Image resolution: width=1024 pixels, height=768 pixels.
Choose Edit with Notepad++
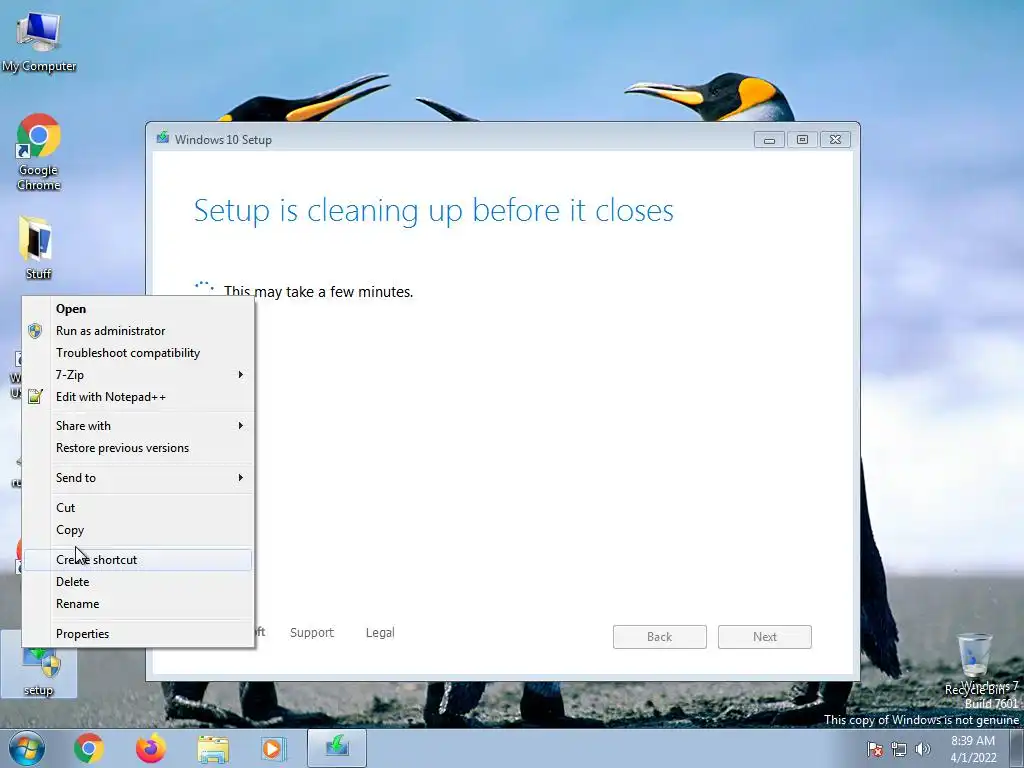point(137,396)
